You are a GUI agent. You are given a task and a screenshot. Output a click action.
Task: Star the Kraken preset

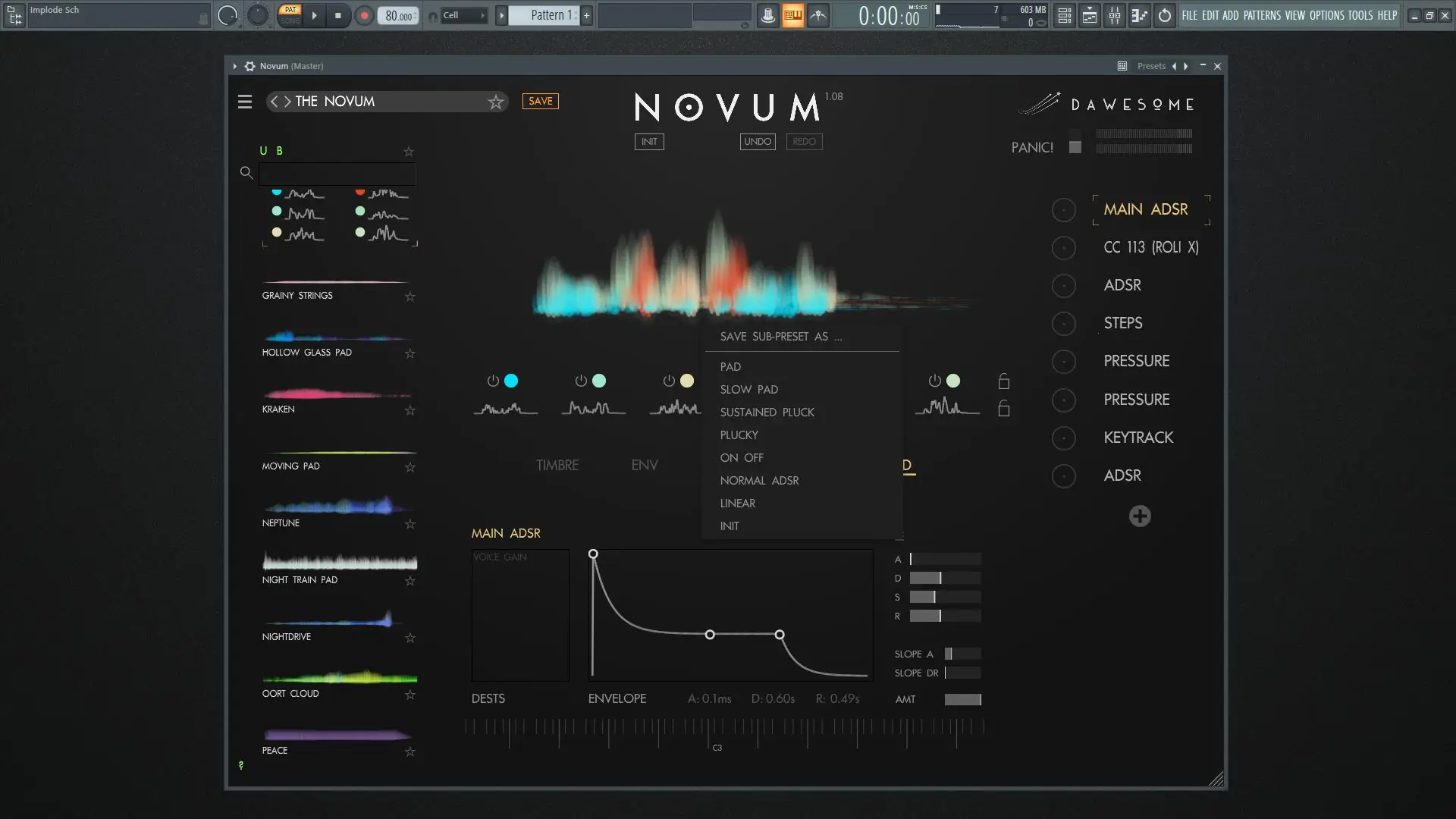tap(410, 410)
